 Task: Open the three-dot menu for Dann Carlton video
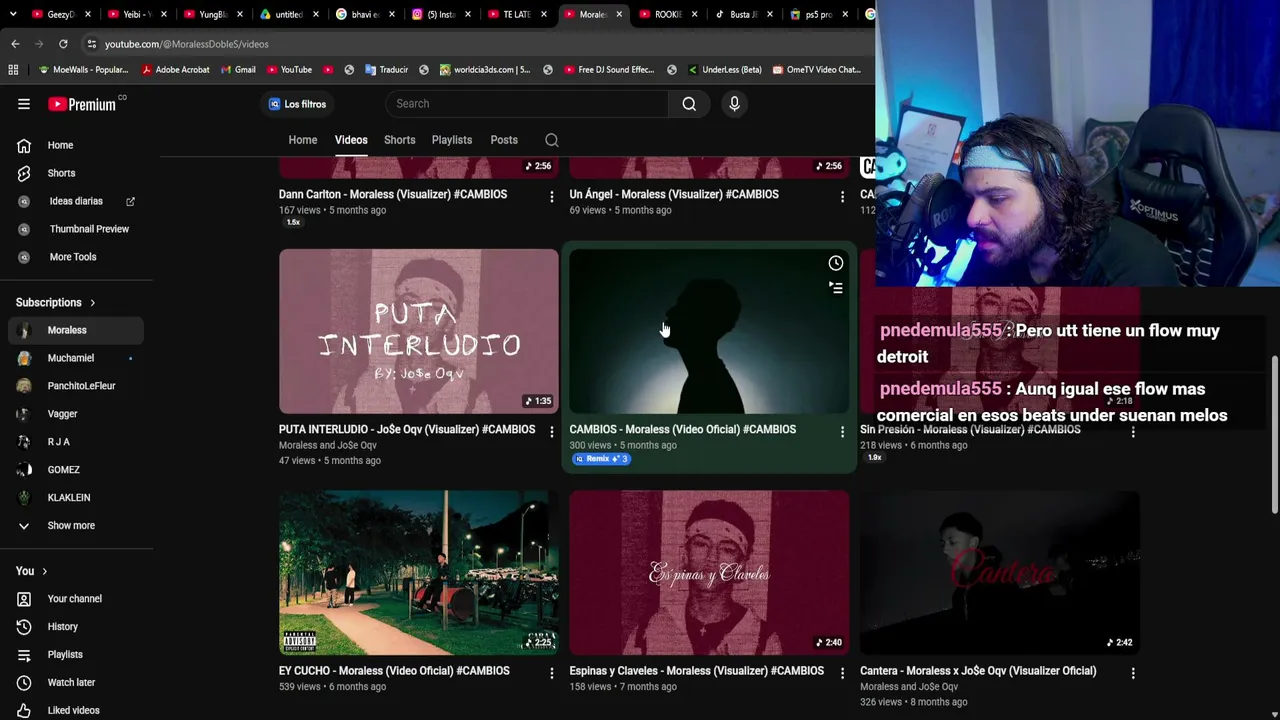click(551, 197)
